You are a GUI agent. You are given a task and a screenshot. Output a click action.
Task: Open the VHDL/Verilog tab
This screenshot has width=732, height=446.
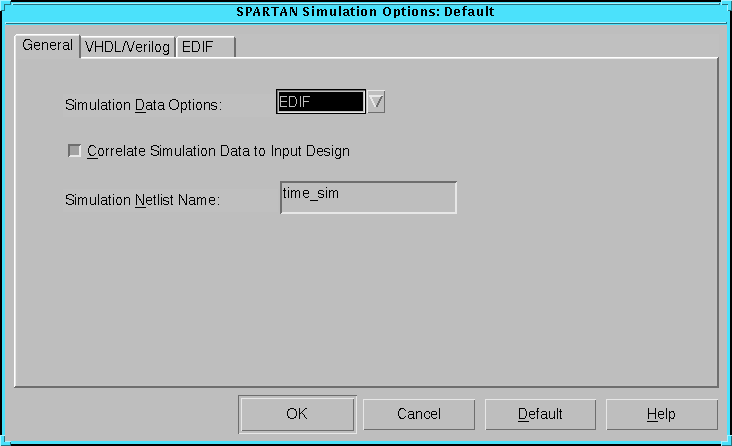tap(127, 47)
